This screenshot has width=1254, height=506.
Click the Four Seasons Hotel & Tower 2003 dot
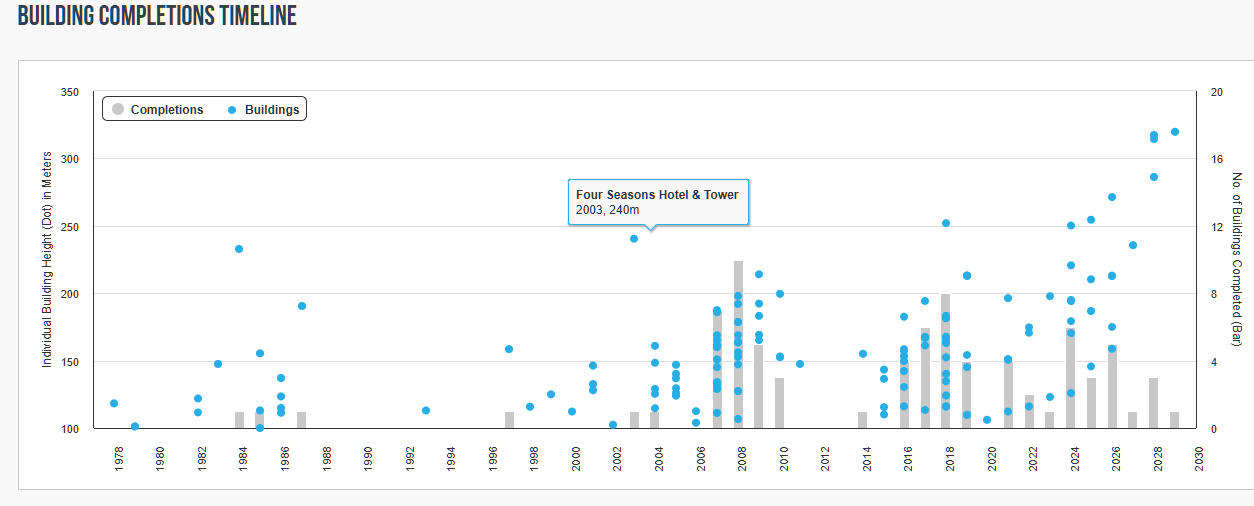pyautogui.click(x=634, y=239)
